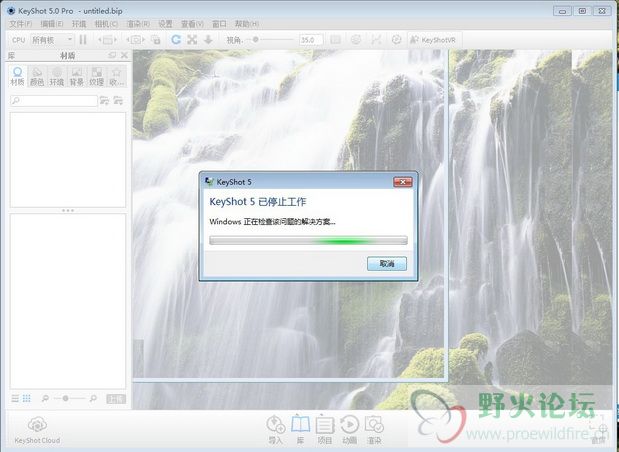This screenshot has width=619, height=452.
Task: Click the zoom-in magnifier in library
Action: [x=93, y=399]
